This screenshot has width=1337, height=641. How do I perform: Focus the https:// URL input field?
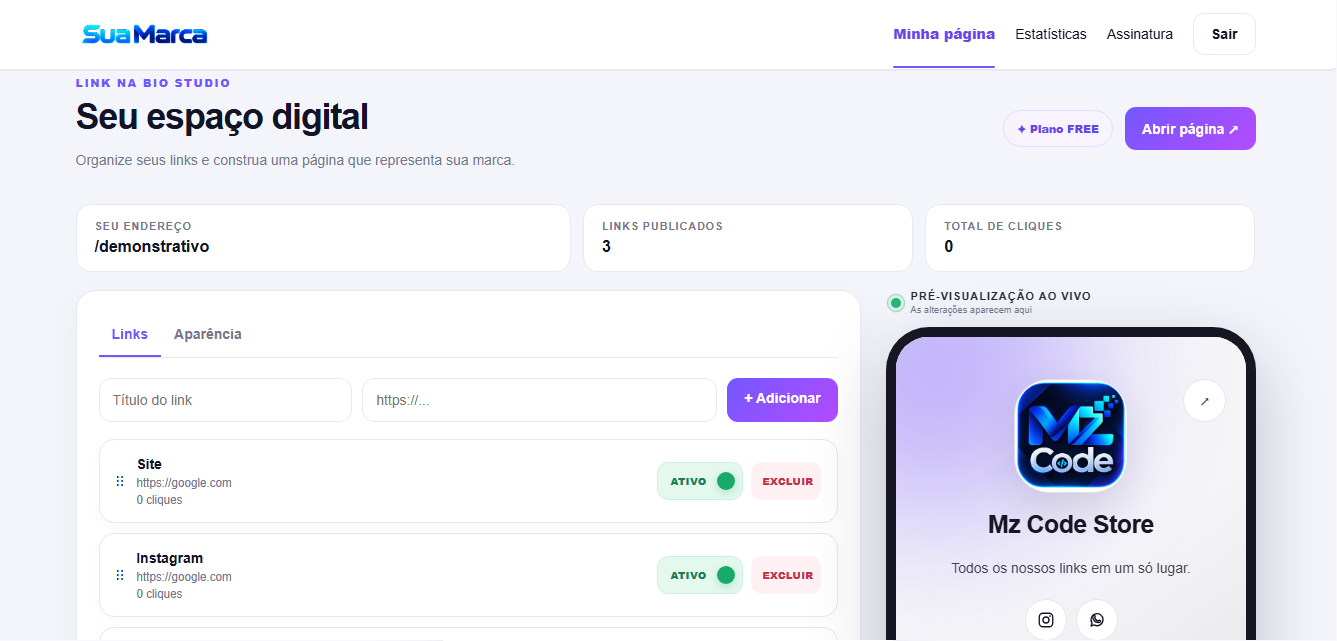click(x=539, y=400)
